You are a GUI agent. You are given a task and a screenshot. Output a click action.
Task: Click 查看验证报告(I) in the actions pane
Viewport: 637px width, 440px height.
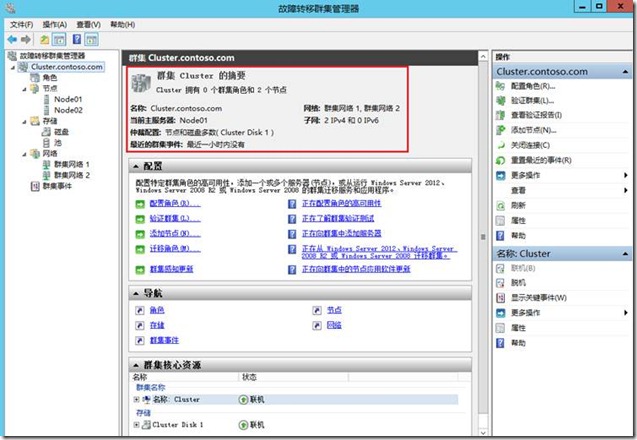(x=536, y=115)
